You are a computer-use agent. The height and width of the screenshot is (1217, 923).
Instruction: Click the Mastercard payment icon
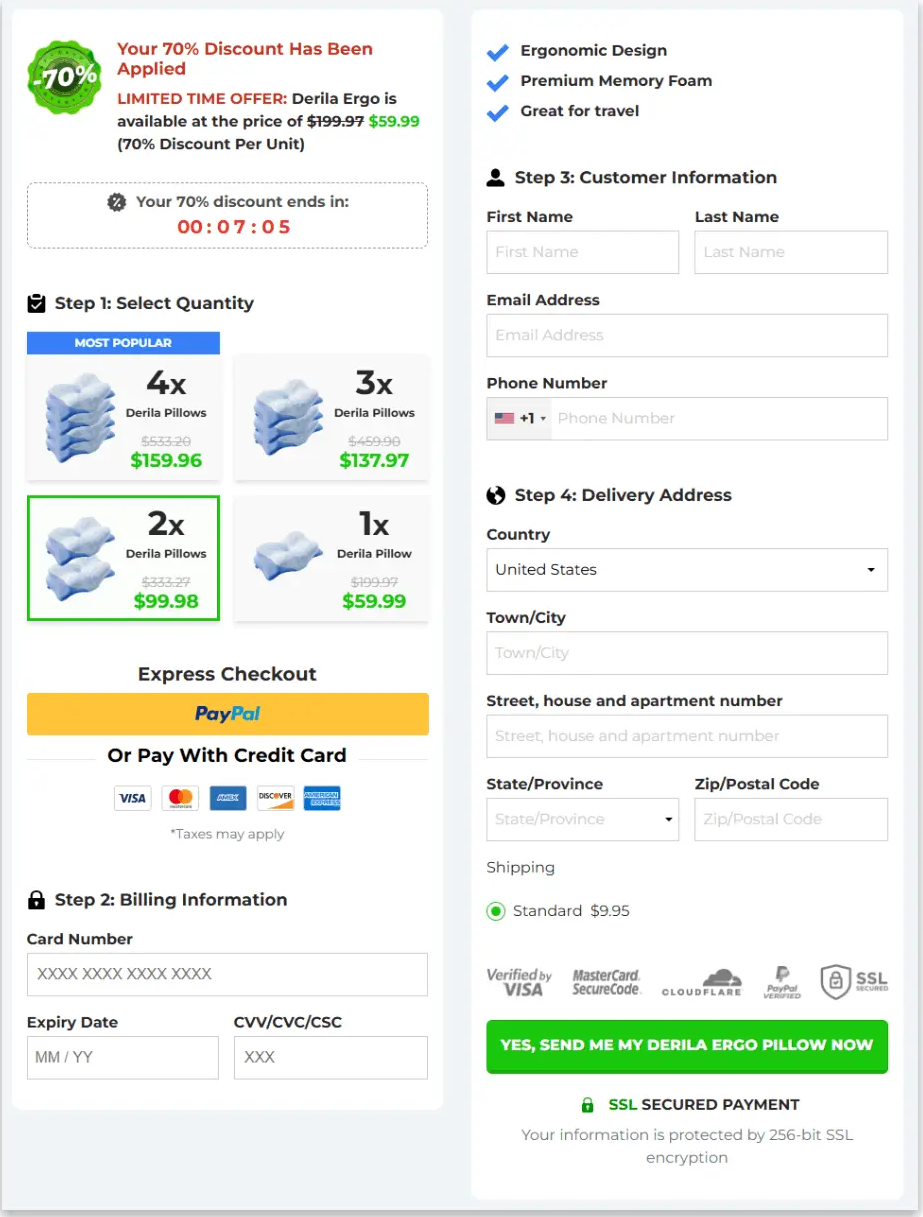[181, 798]
